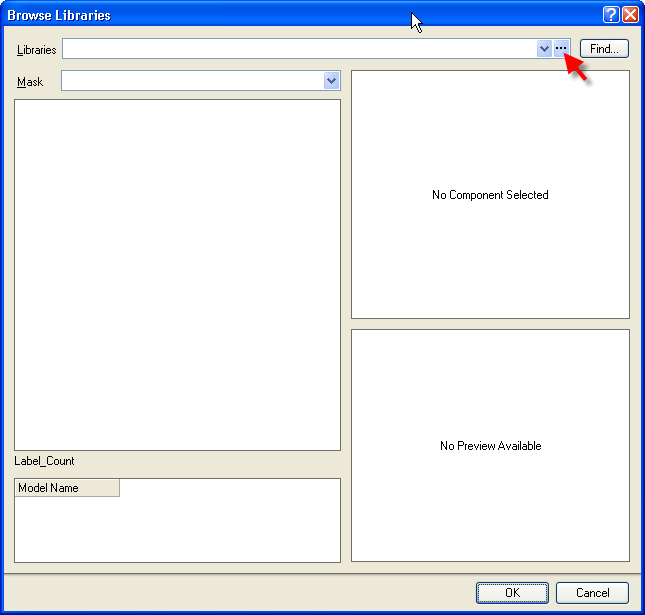Screen dimensions: 645x615
Task: Click inside the Mask text field
Action: [x=192, y=81]
